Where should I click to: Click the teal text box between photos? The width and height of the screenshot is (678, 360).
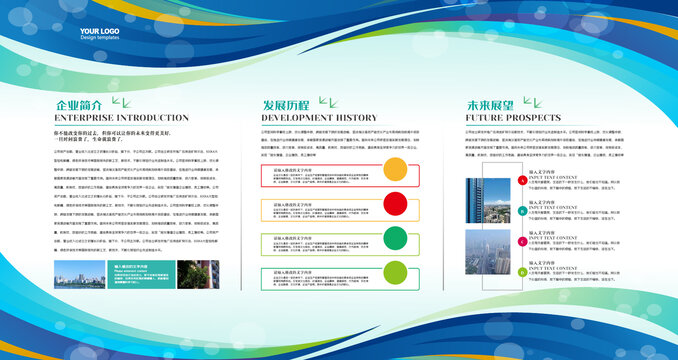point(141,274)
